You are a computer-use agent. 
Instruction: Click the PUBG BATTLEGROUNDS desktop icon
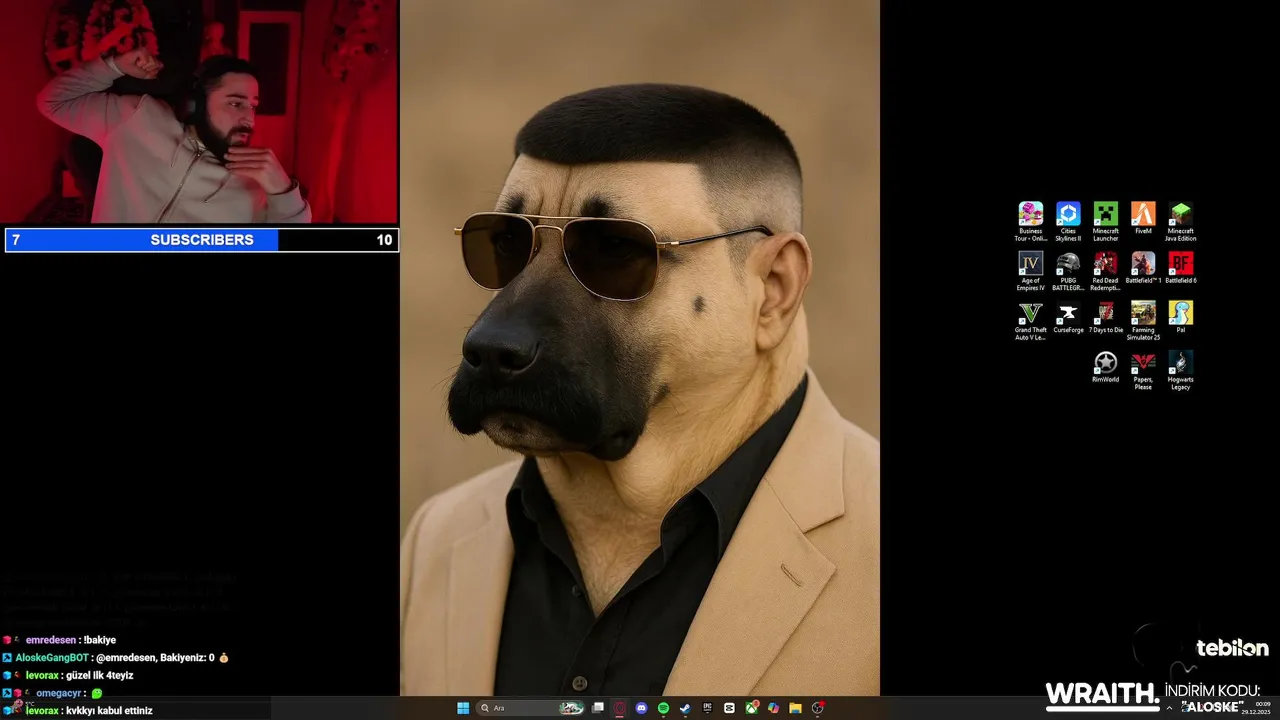point(1068,271)
